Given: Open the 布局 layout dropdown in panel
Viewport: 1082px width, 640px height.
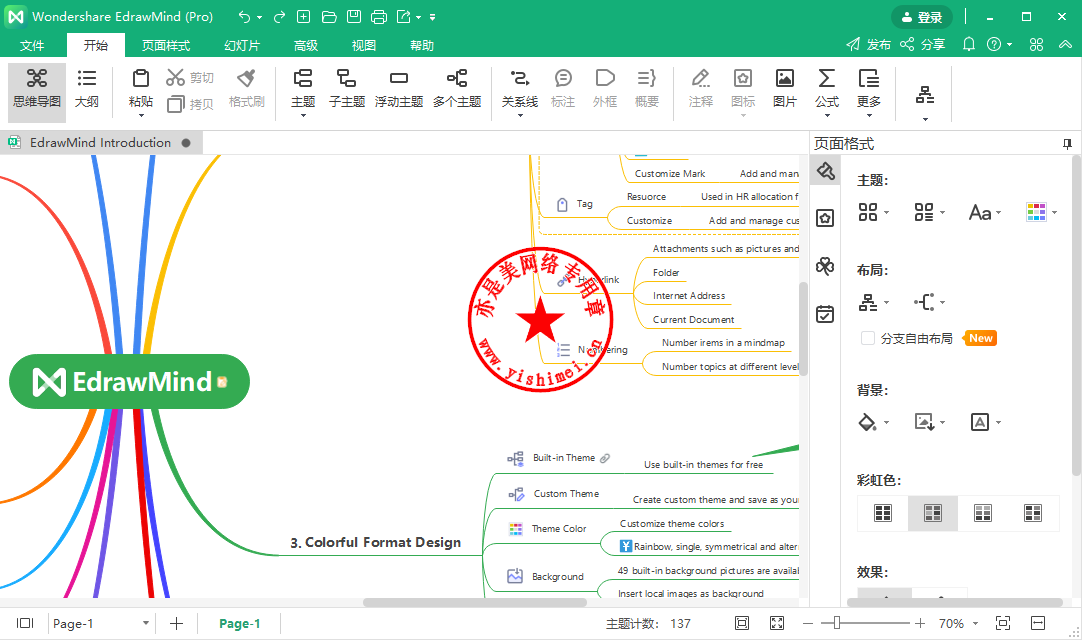Looking at the screenshot, I should click(x=874, y=302).
